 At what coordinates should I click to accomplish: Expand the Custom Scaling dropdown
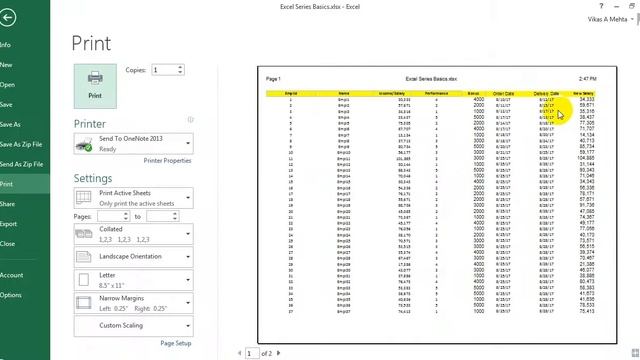tap(133, 326)
